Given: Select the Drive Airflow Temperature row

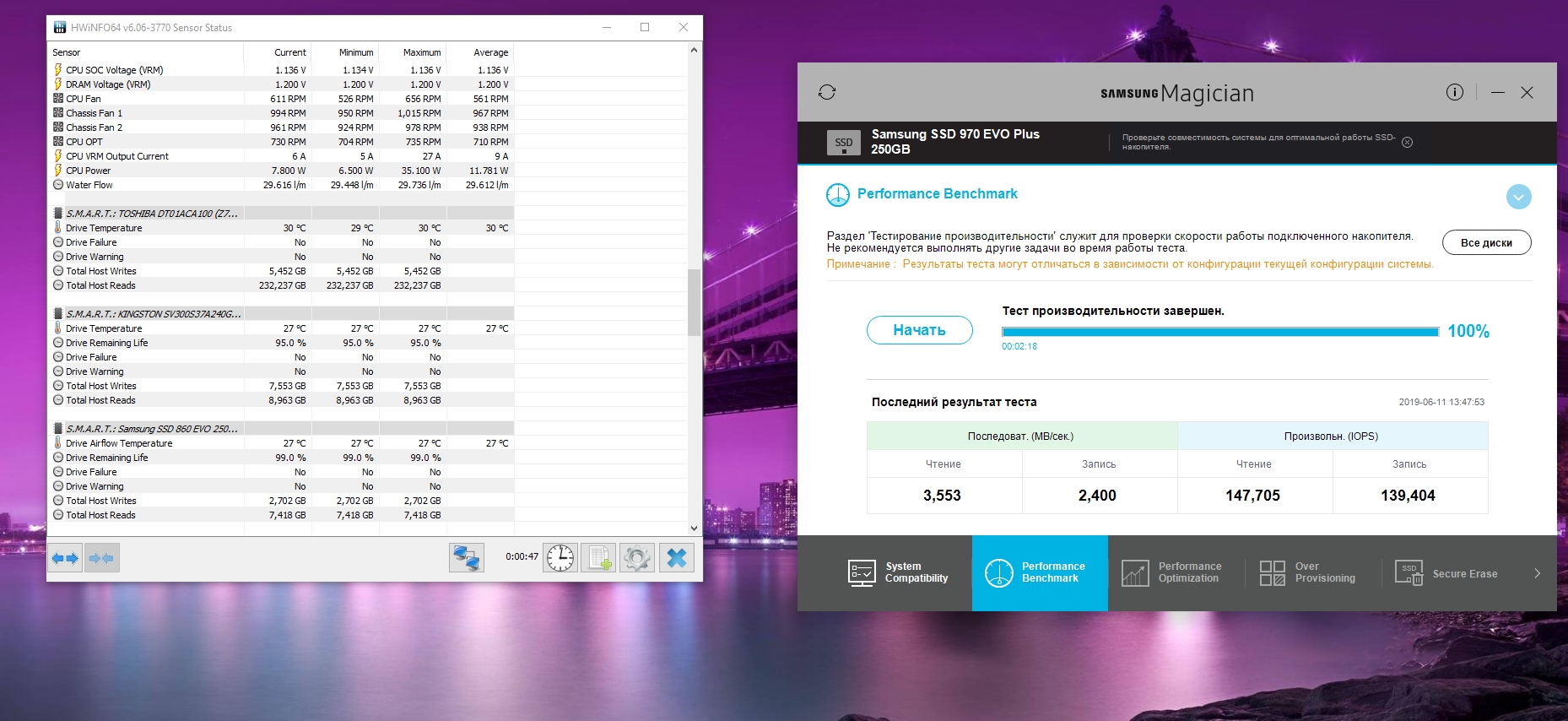Looking at the screenshot, I should 282,443.
